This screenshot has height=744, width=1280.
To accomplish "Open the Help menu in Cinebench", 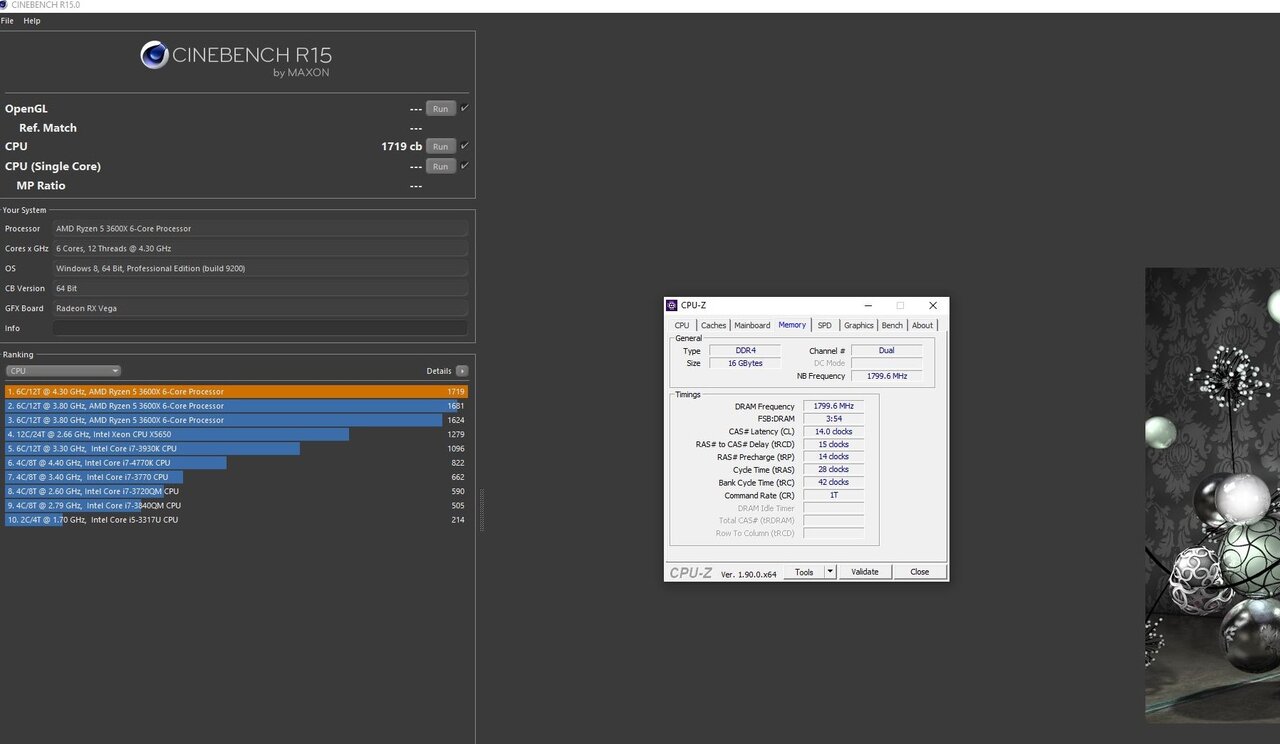I will [32, 21].
